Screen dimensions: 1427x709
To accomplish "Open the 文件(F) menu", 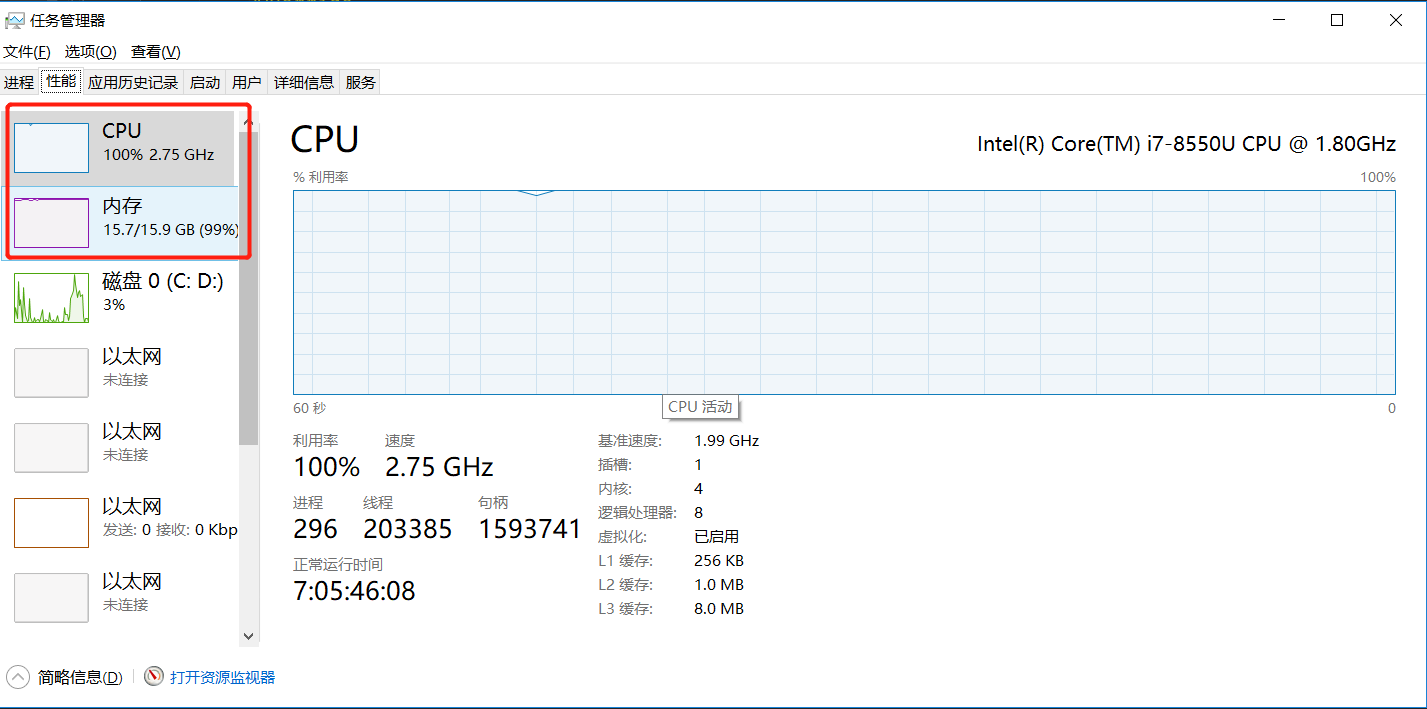I will (x=27, y=51).
